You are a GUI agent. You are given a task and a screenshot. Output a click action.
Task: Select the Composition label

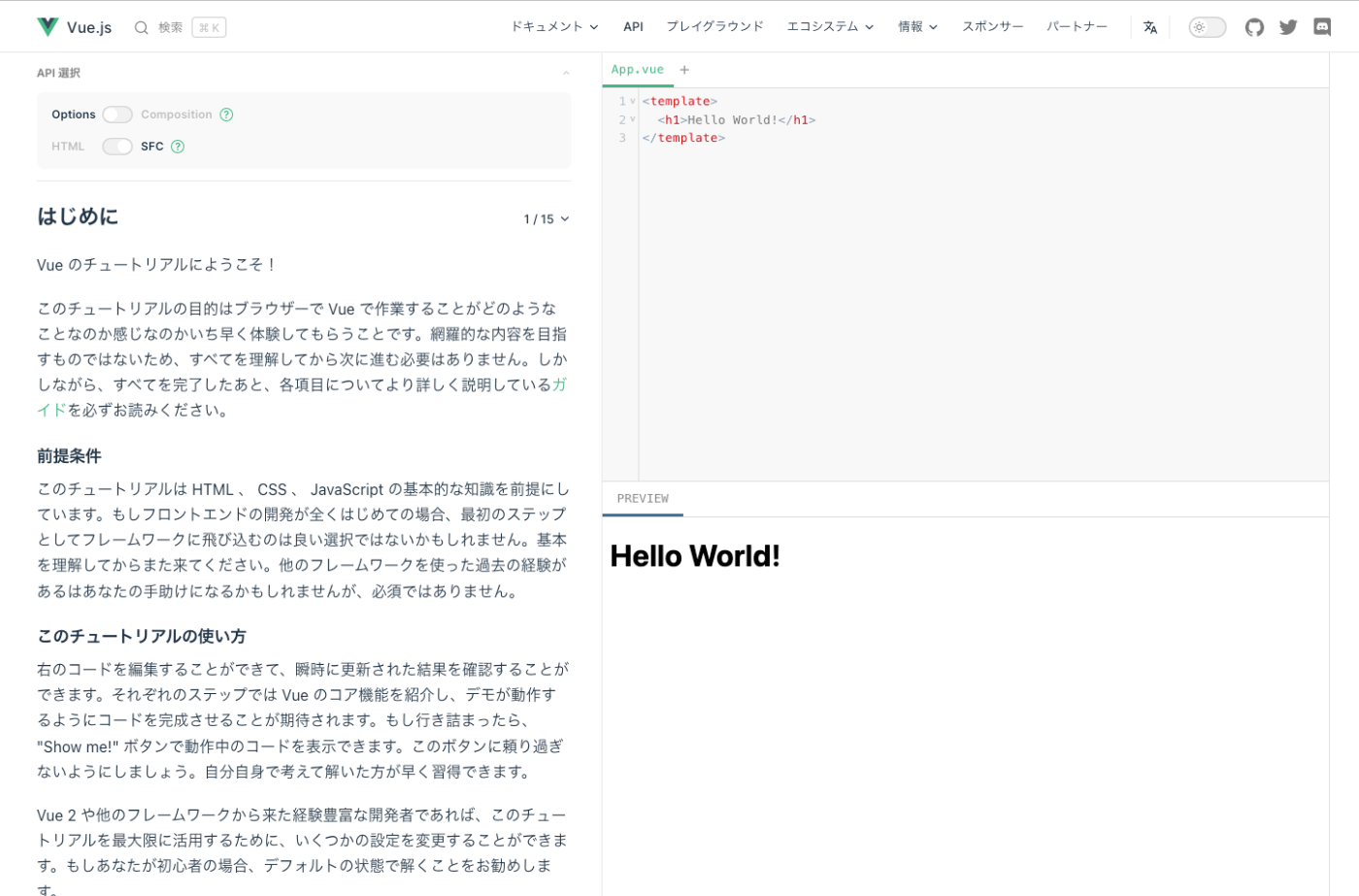176,115
